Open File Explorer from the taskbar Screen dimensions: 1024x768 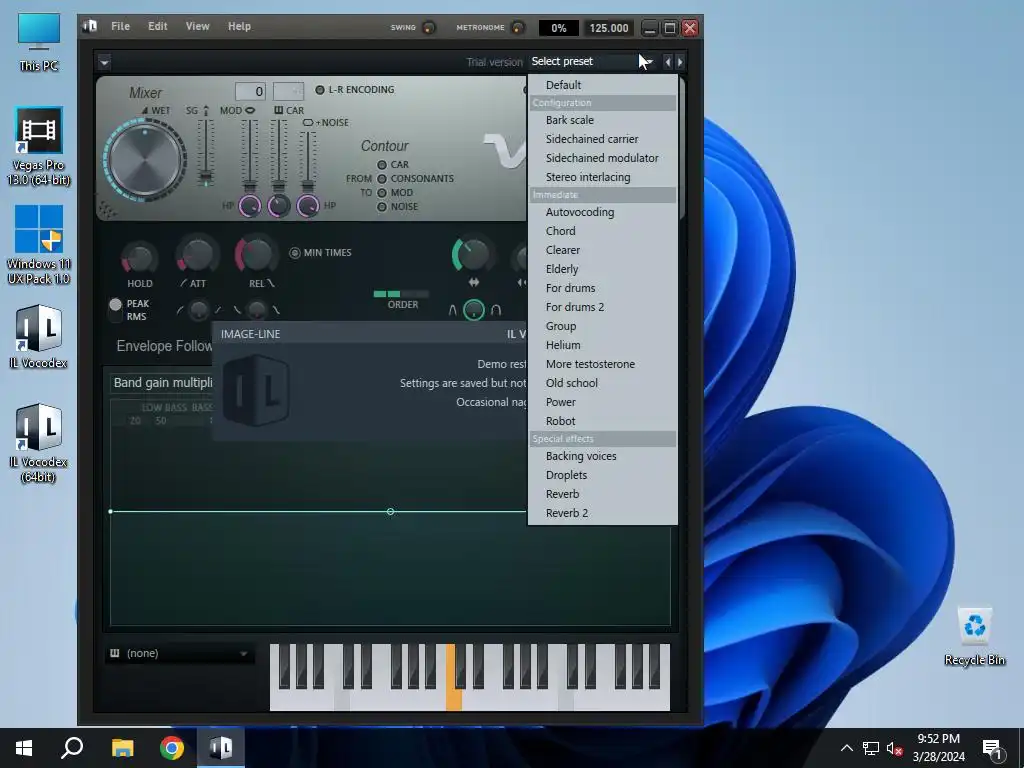[x=122, y=748]
